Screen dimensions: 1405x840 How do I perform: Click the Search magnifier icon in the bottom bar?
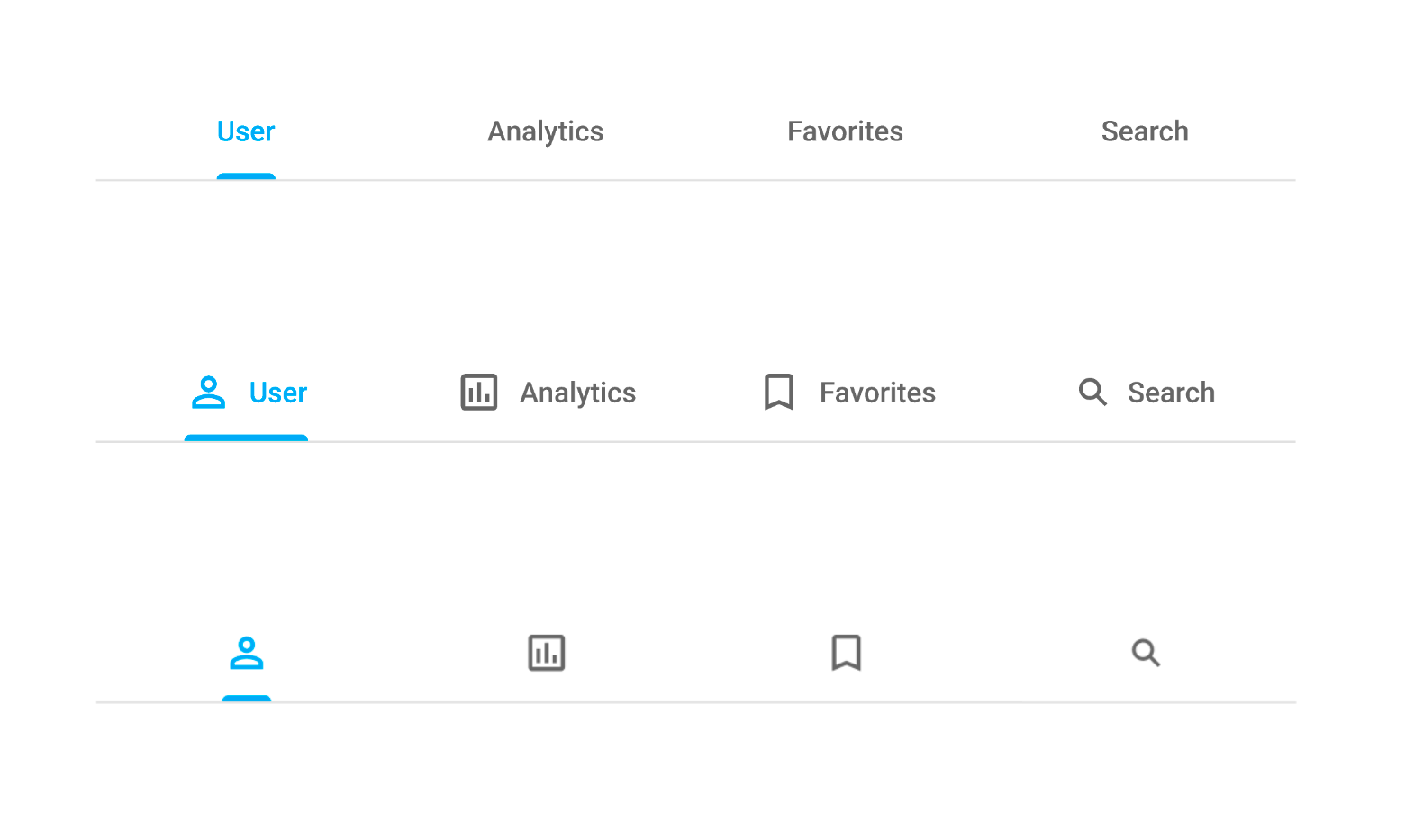point(1145,653)
